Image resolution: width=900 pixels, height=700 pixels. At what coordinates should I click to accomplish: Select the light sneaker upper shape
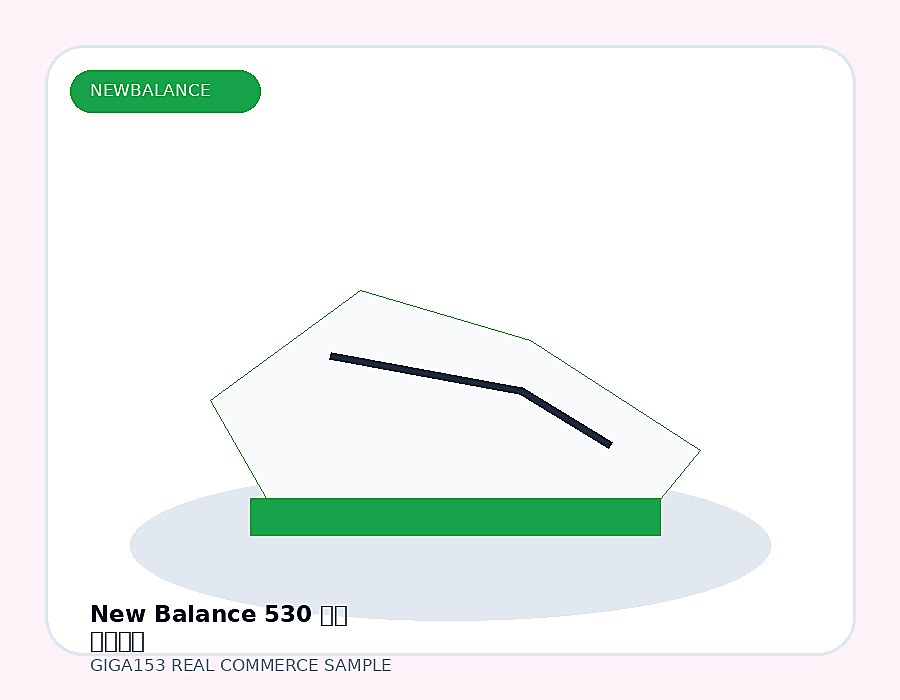click(x=455, y=394)
